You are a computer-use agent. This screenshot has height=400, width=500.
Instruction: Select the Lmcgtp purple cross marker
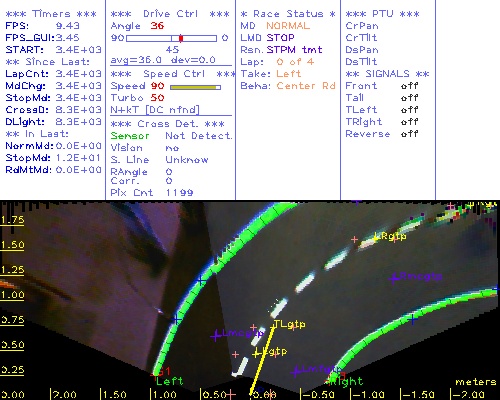[216, 336]
